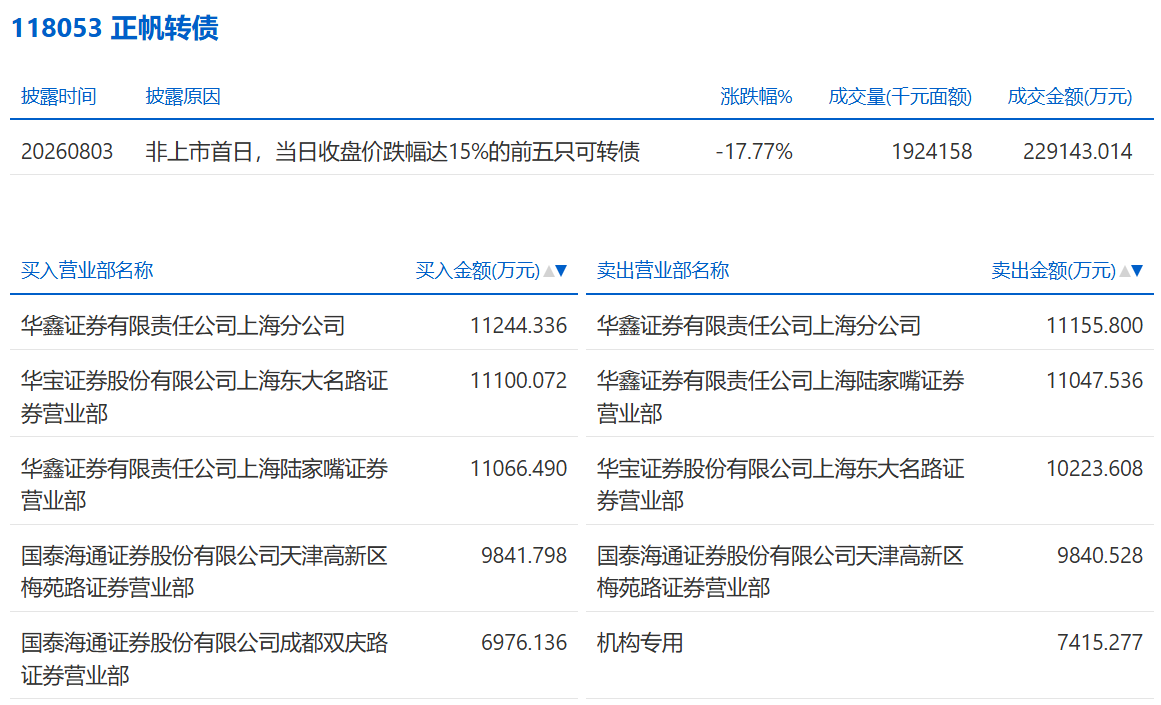Select sell amount 10223.608
The height and width of the screenshot is (705, 1161).
click(x=1094, y=469)
